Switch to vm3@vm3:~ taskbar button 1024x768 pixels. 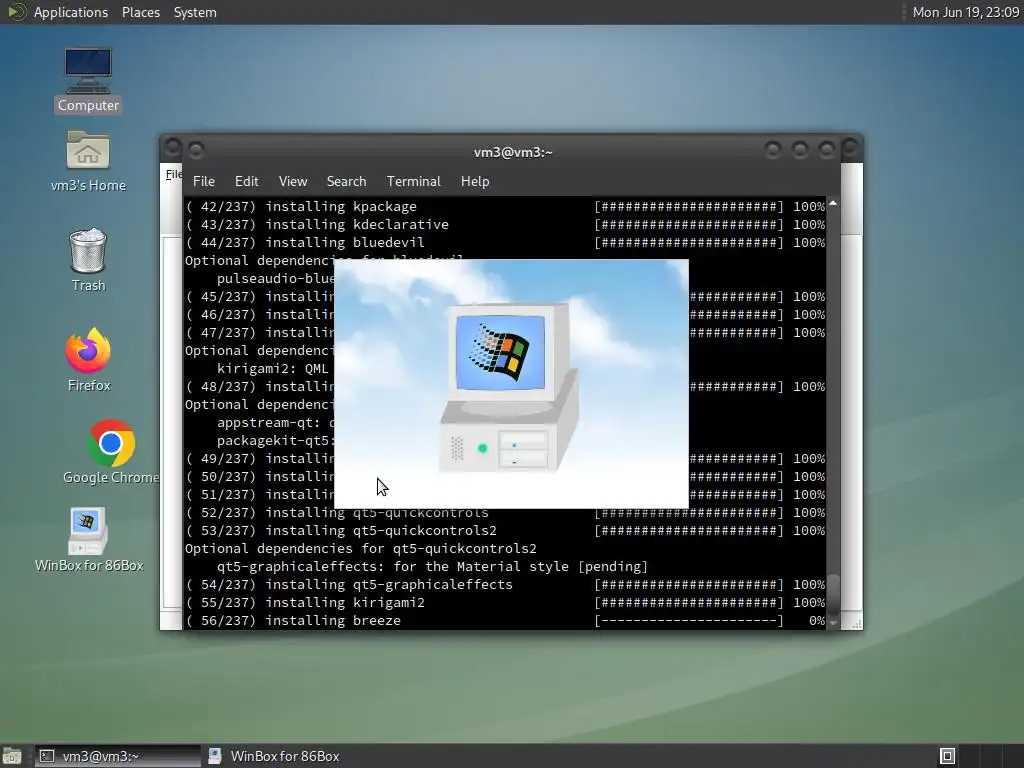pyautogui.click(x=118, y=756)
